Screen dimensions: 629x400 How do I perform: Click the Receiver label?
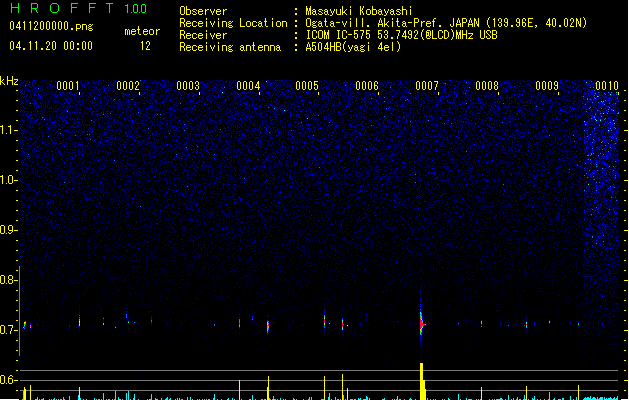(203, 35)
